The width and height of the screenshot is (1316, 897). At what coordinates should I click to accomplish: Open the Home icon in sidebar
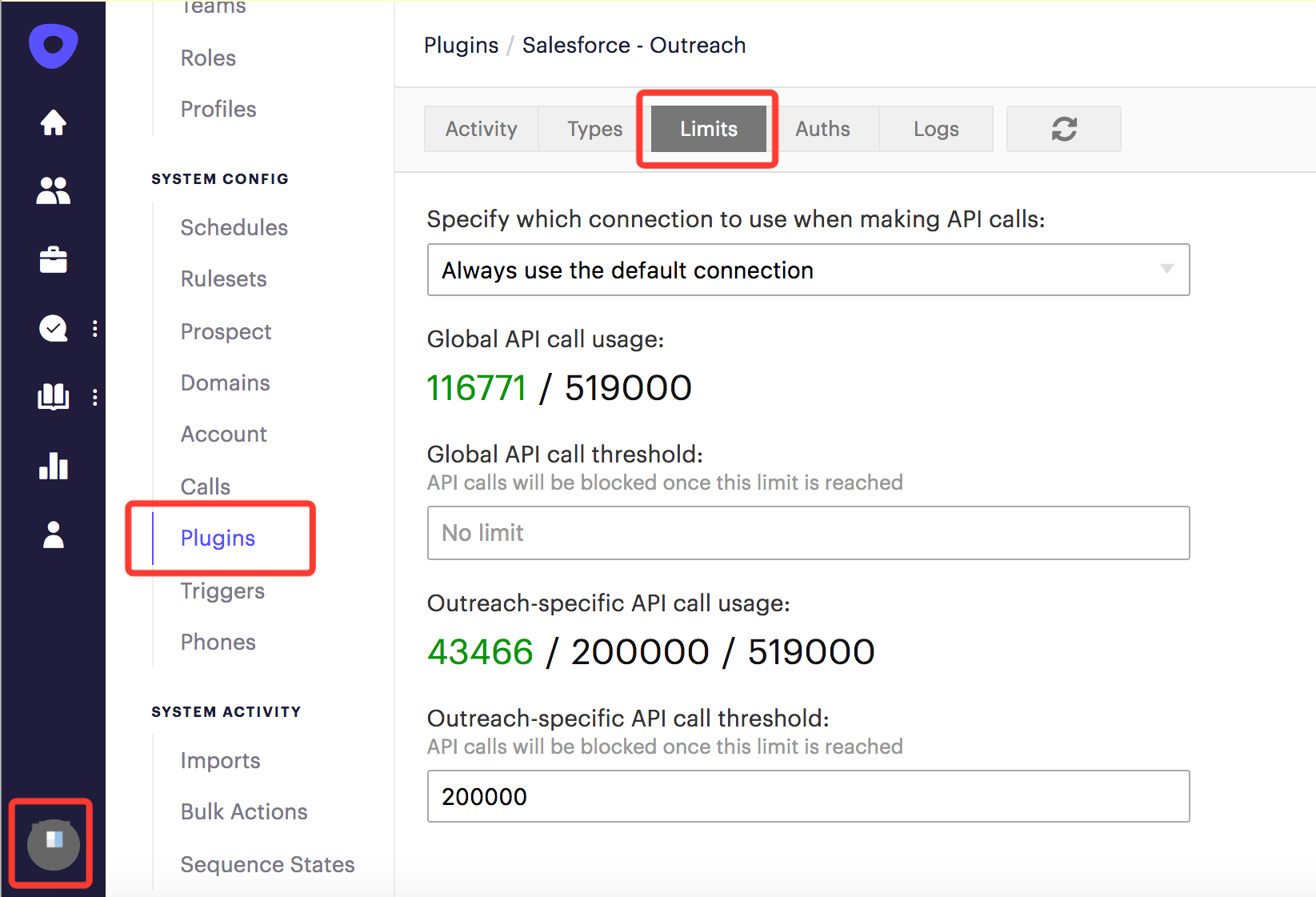click(54, 122)
